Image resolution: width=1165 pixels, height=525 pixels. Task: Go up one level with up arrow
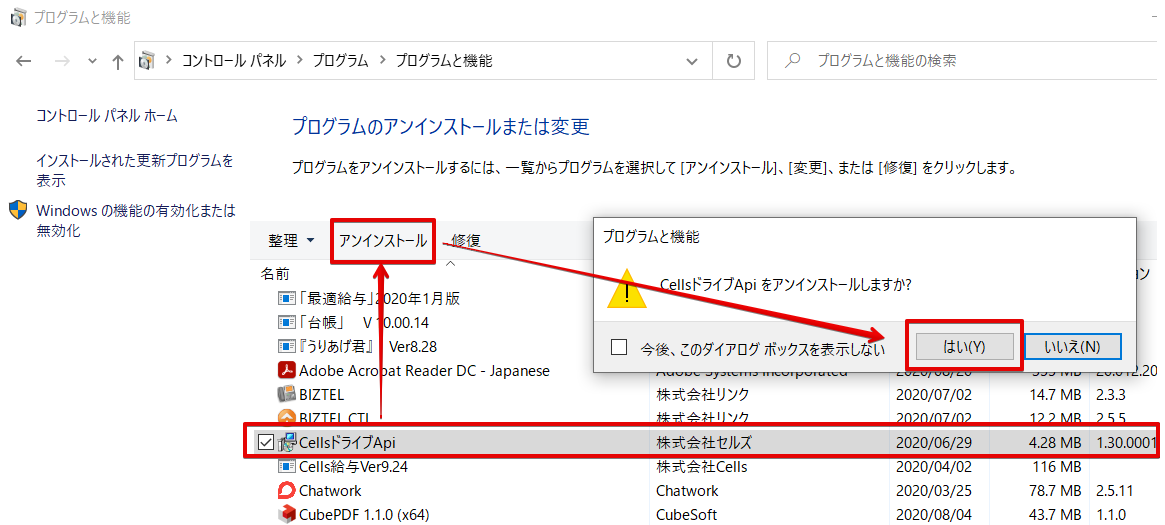point(117,62)
